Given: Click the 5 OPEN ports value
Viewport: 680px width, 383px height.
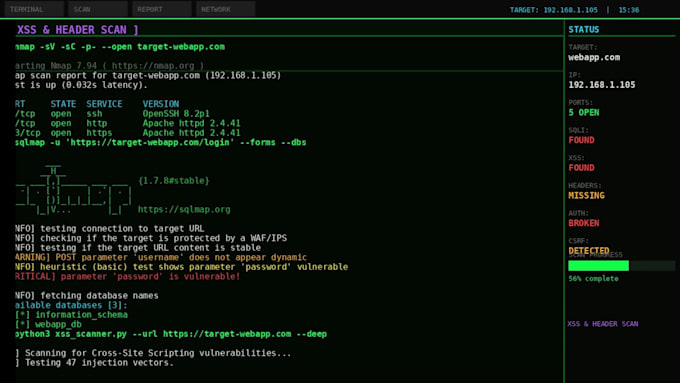Looking at the screenshot, I should (x=584, y=112).
